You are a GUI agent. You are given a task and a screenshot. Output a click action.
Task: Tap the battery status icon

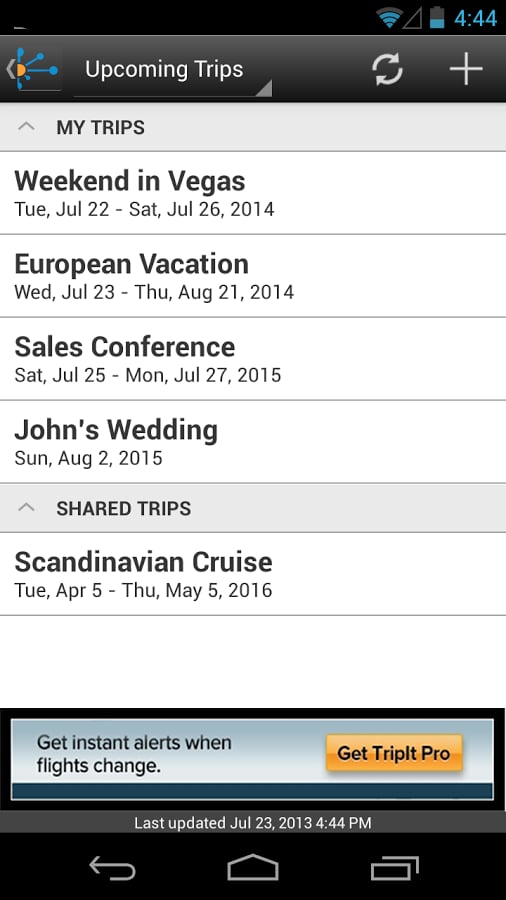437,17
